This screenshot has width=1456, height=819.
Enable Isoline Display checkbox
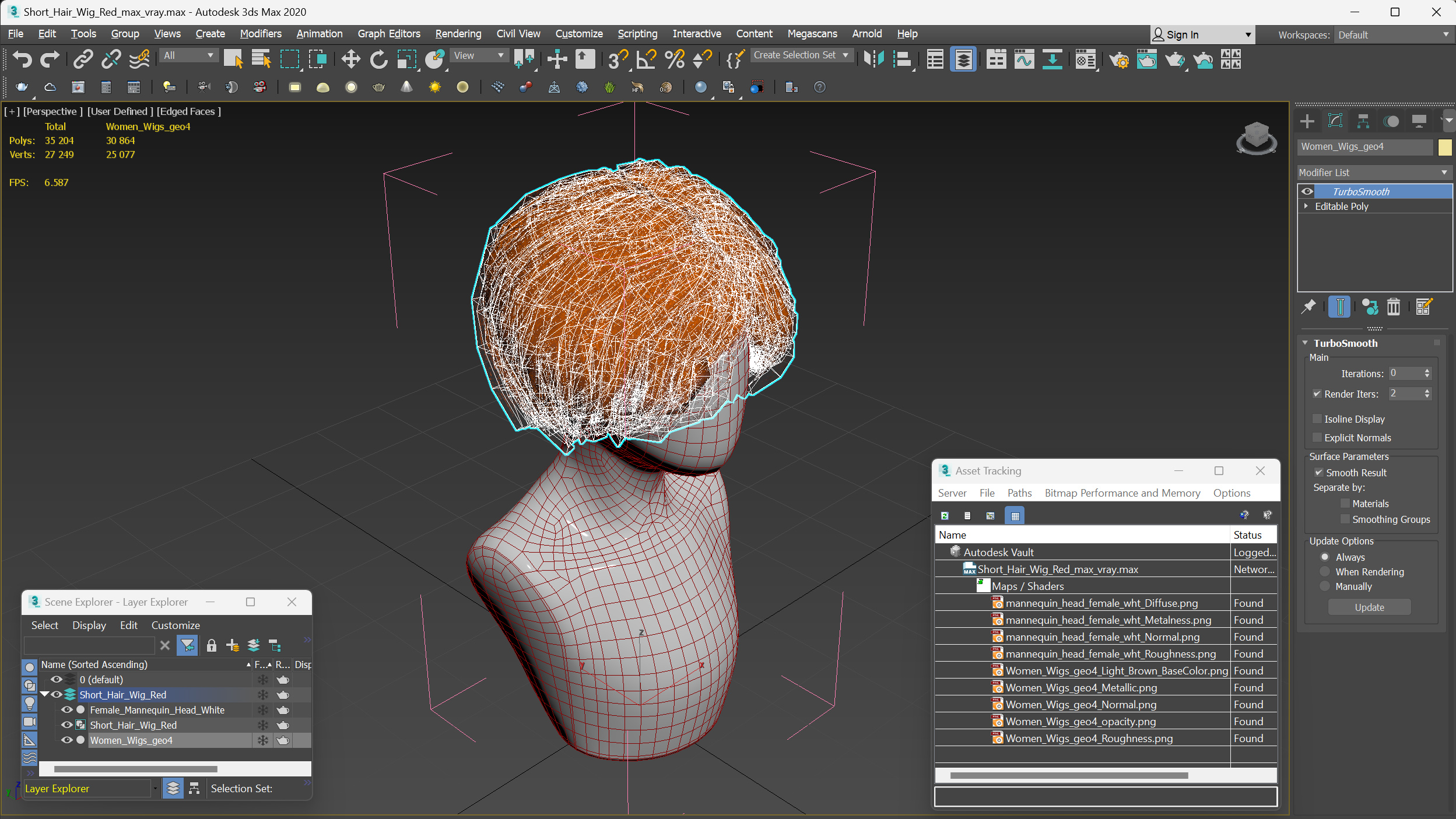(1317, 419)
